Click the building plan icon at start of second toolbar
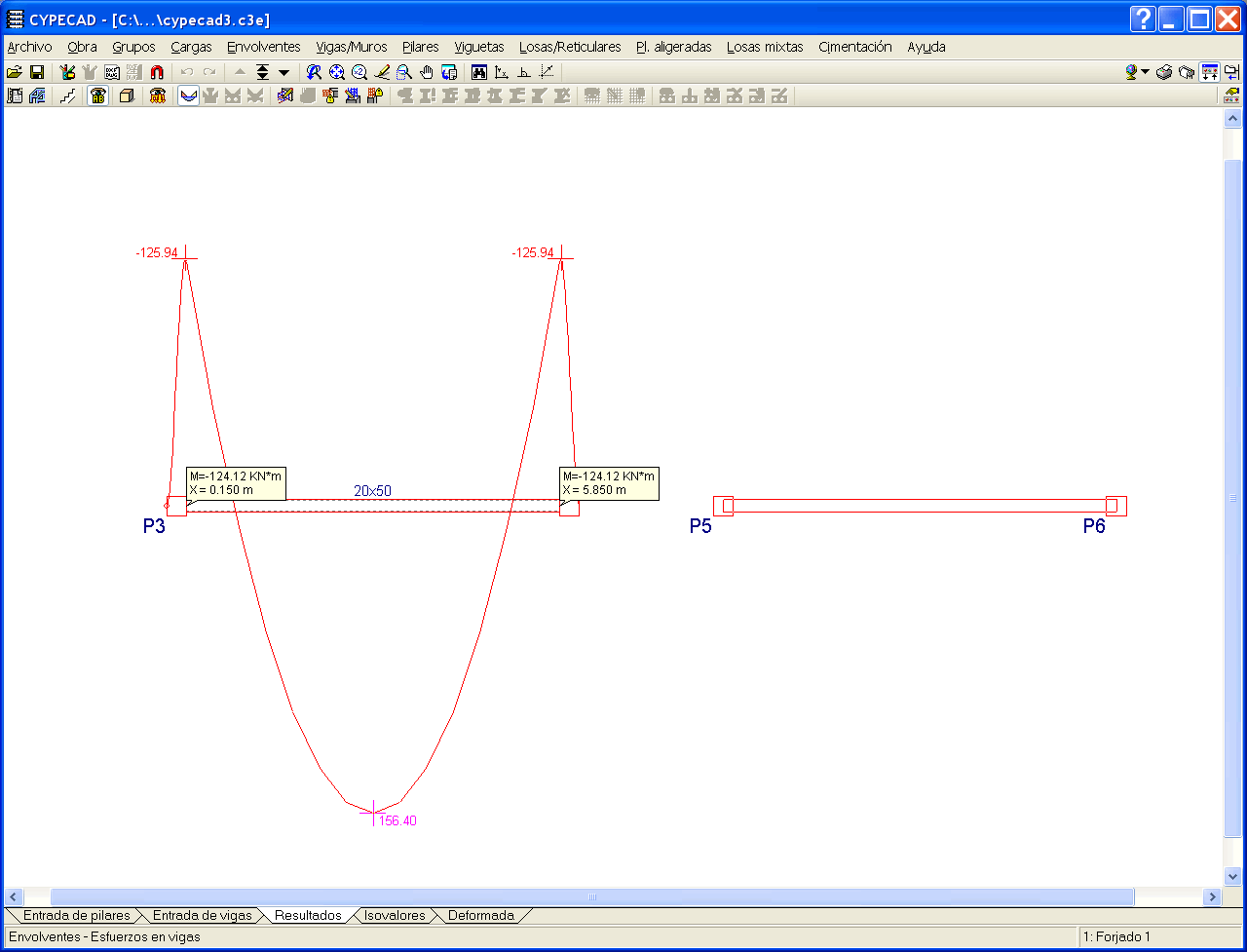 point(15,95)
